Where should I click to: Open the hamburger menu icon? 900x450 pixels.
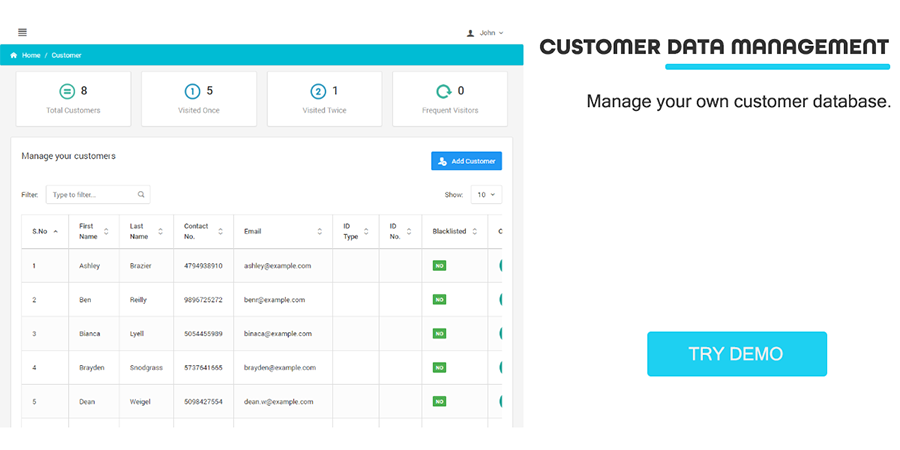pyautogui.click(x=22, y=32)
